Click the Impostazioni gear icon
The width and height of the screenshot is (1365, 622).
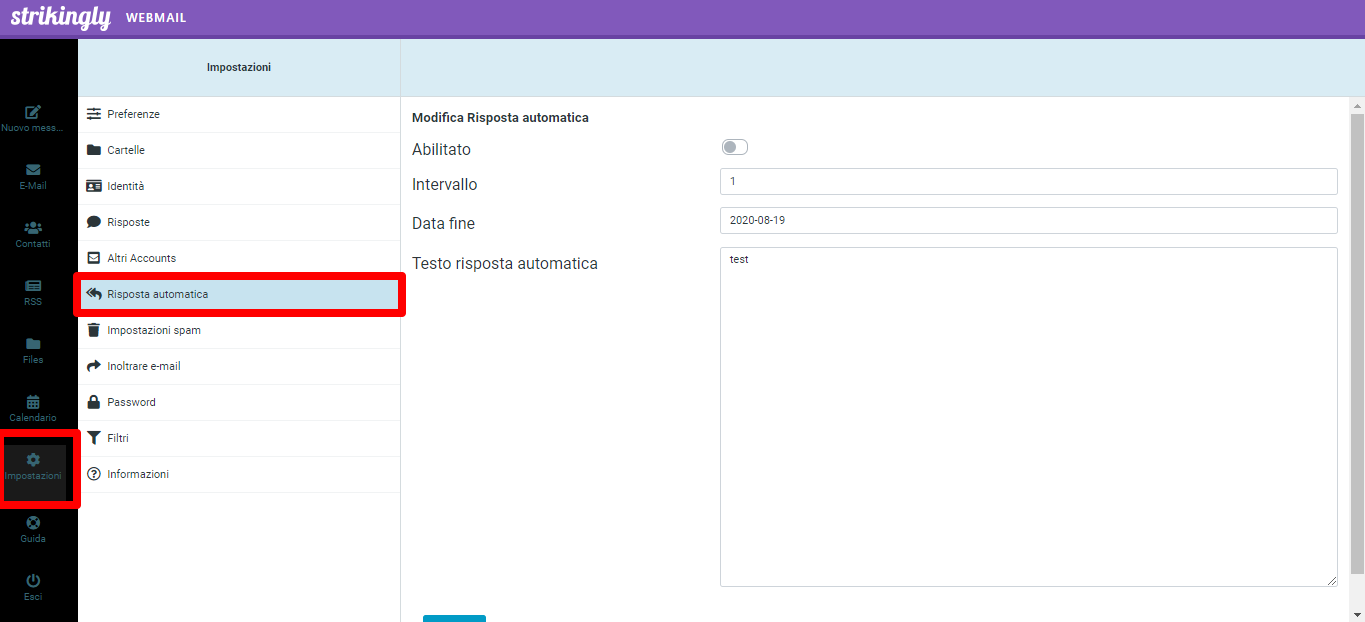point(33,460)
